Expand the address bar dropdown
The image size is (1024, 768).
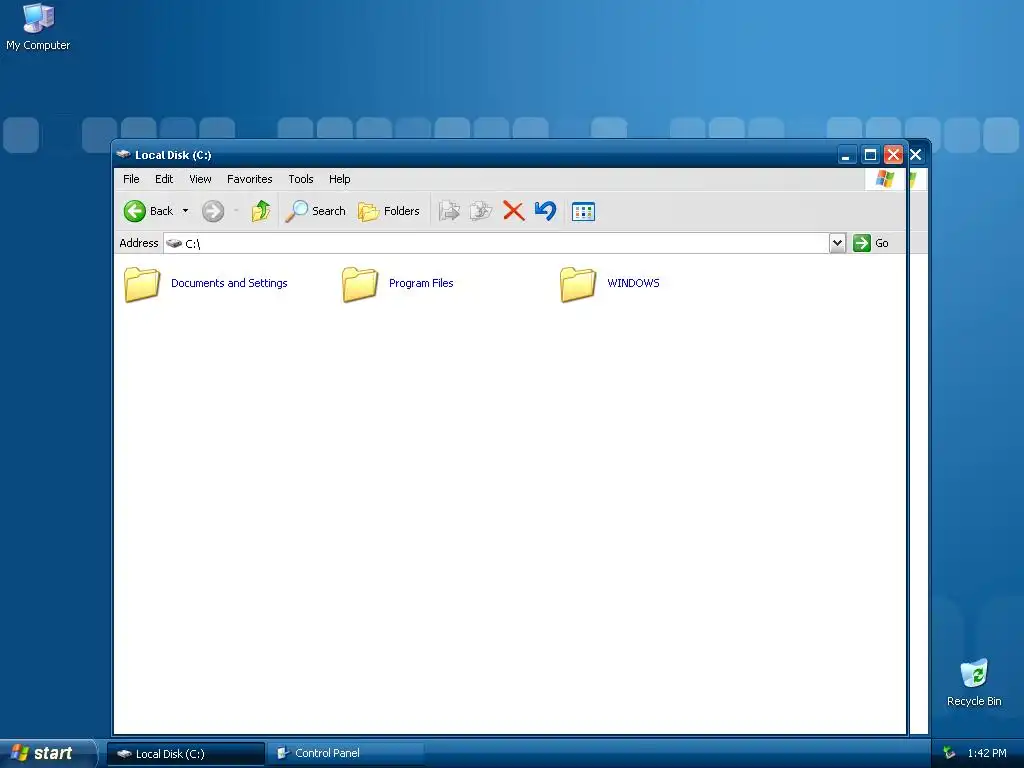[837, 243]
